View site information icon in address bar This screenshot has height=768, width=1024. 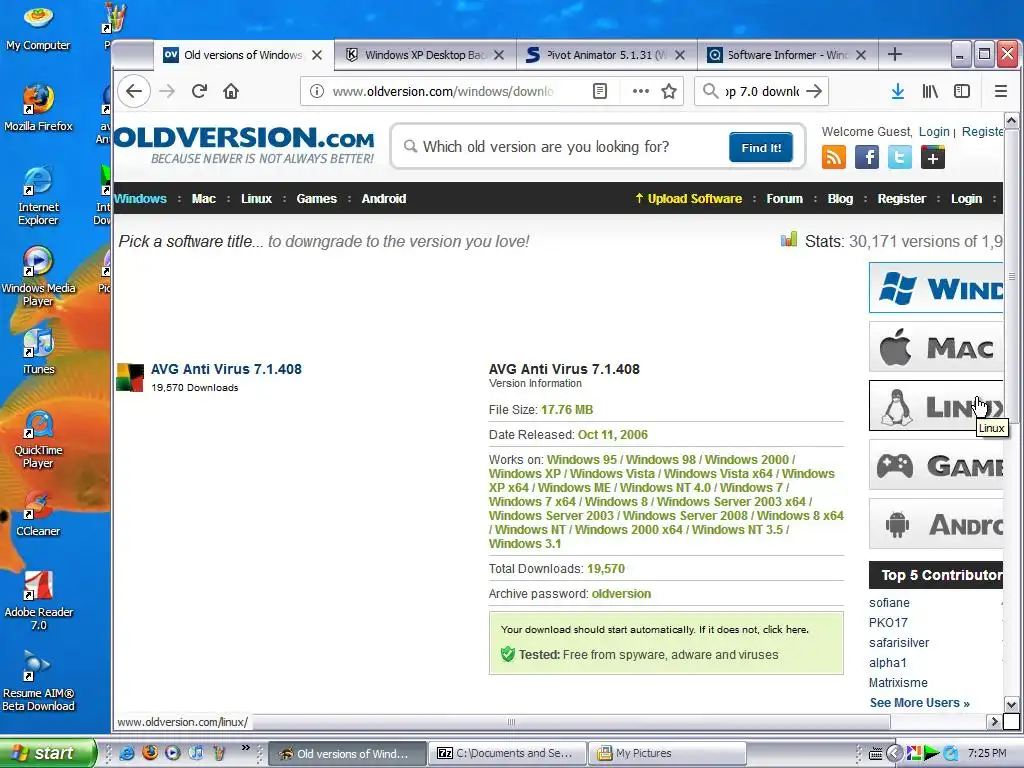[x=317, y=91]
